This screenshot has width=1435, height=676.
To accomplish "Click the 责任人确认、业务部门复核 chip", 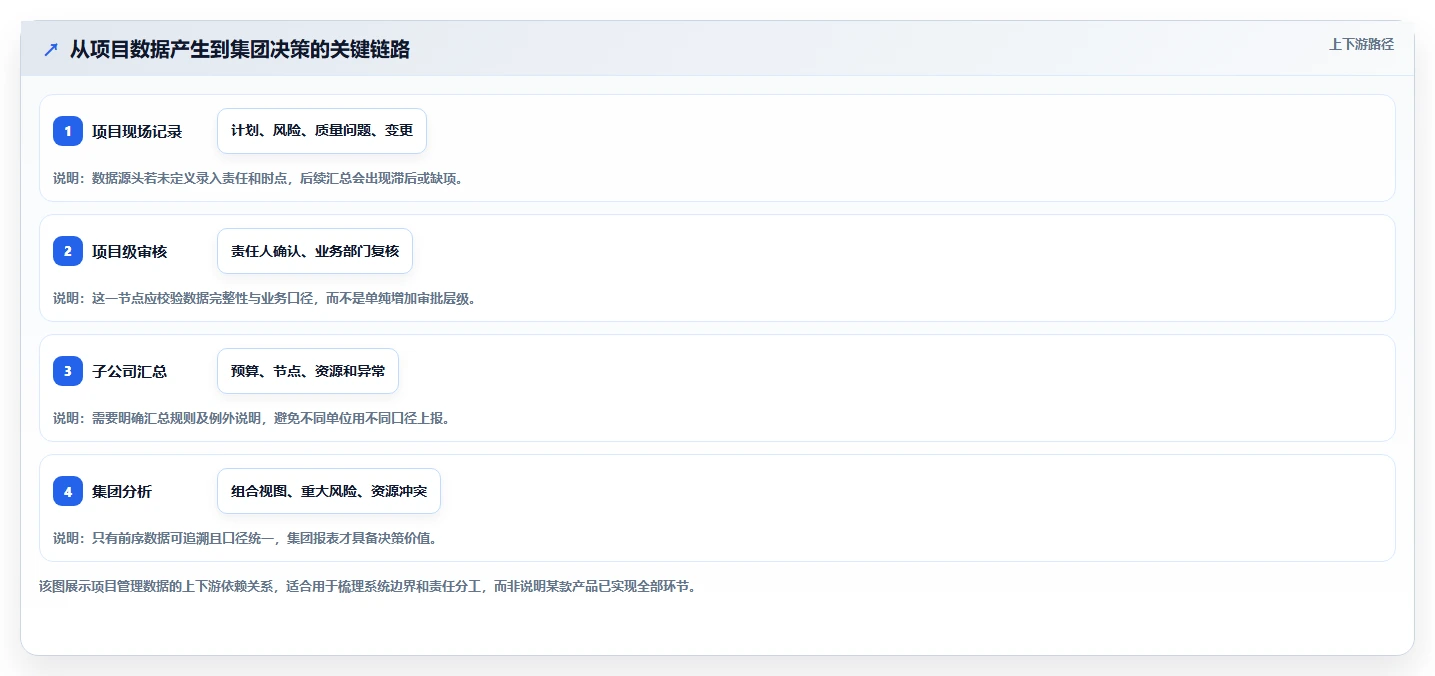I will tap(315, 251).
